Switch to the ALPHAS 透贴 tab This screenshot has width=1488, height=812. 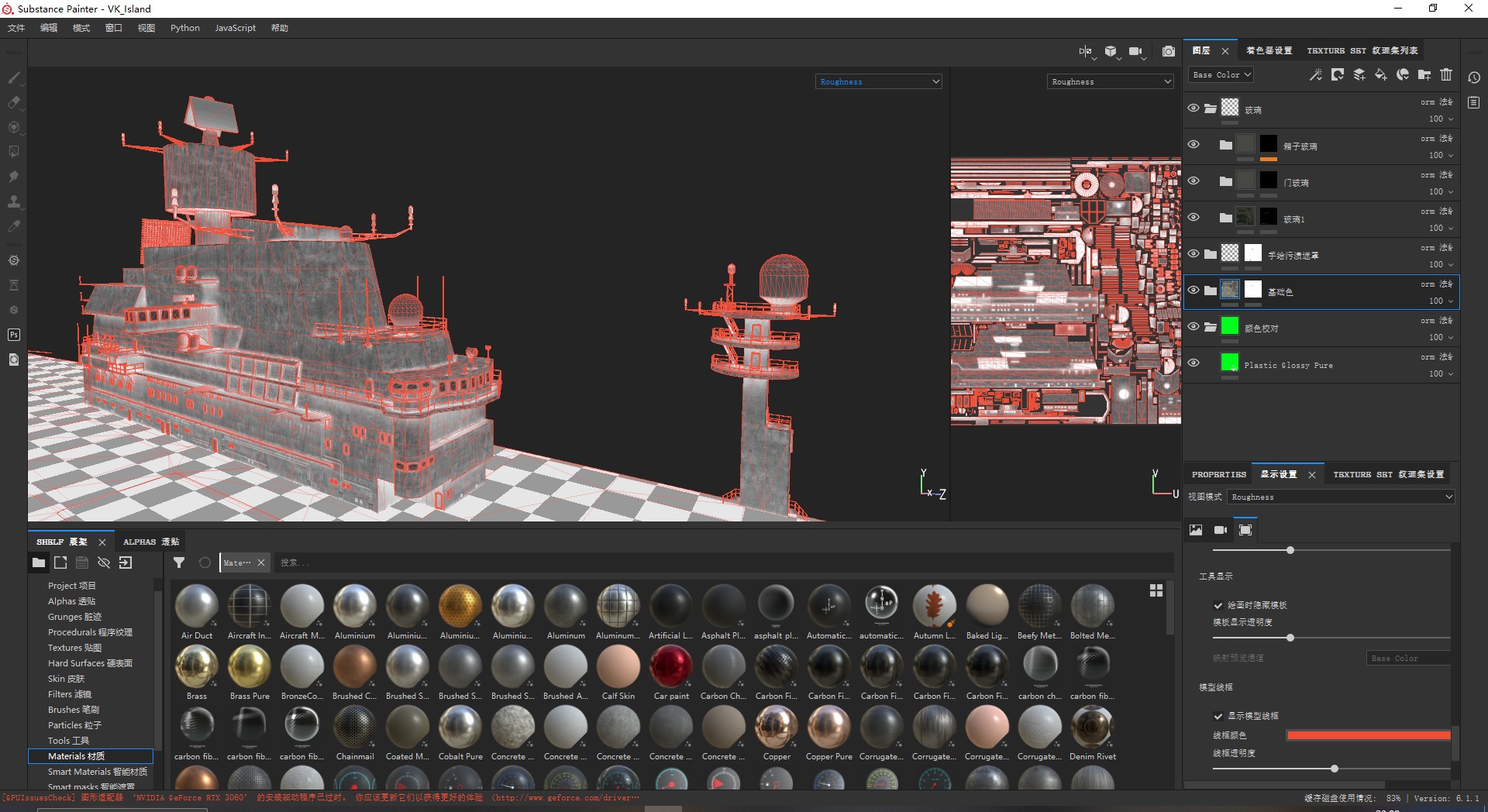coord(151,542)
